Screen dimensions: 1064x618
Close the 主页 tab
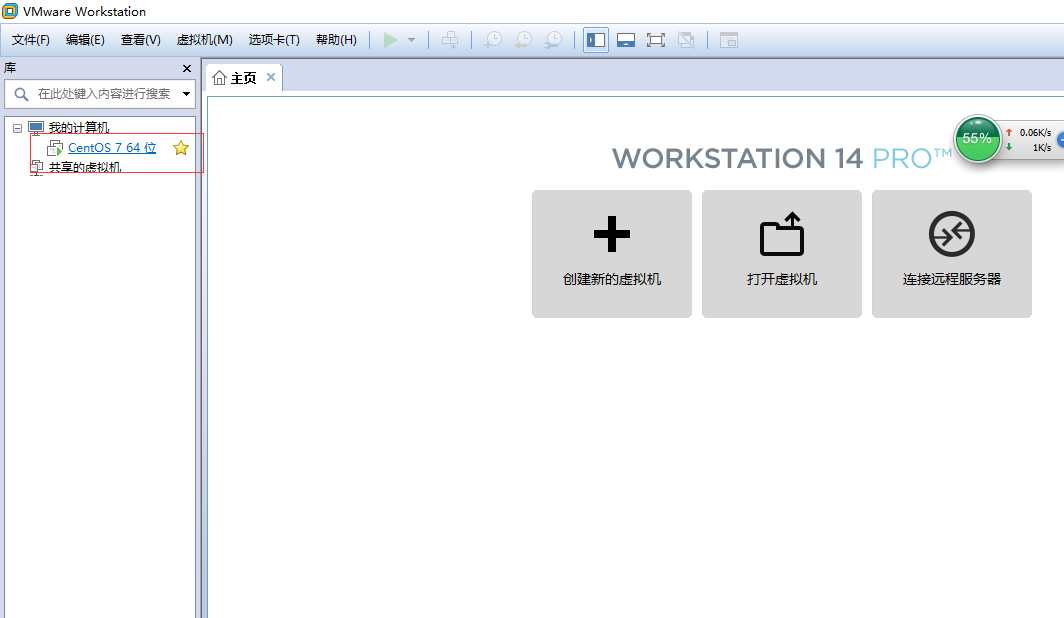click(x=271, y=77)
